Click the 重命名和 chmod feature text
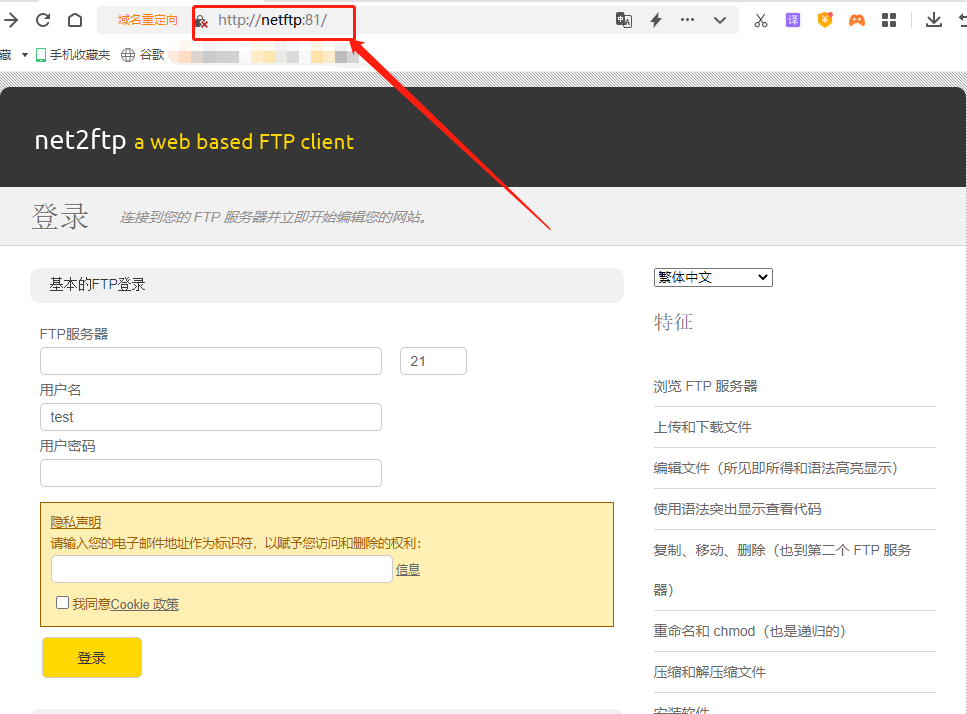This screenshot has height=714, width=967. pos(749,631)
